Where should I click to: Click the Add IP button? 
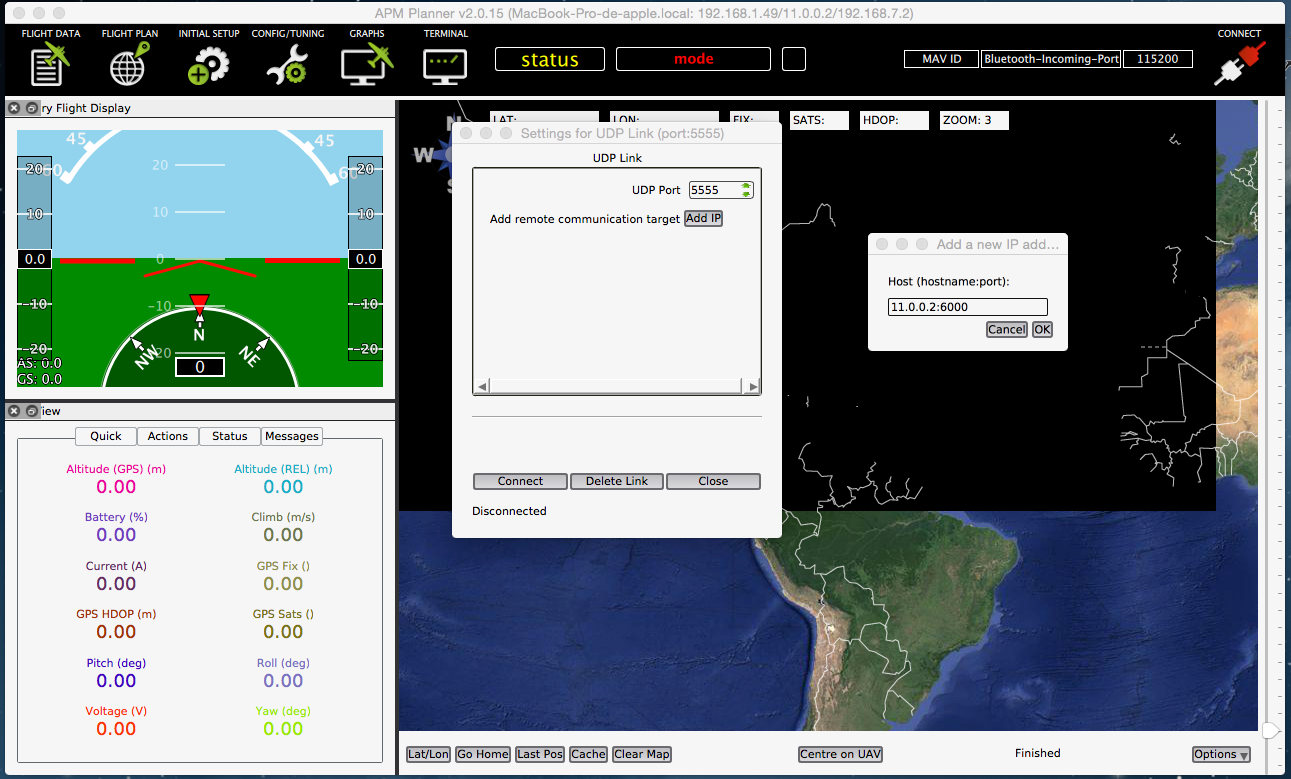click(703, 218)
